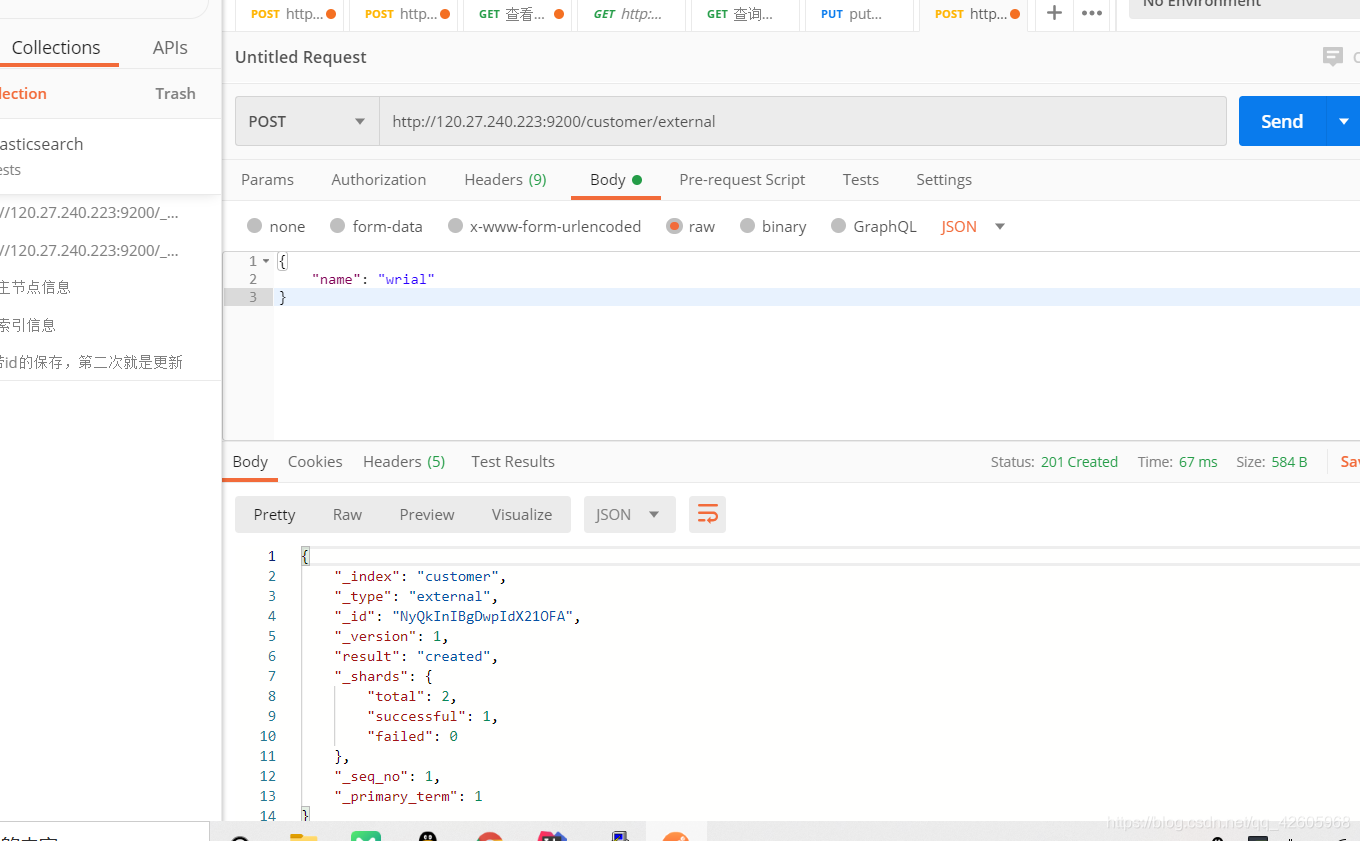Image resolution: width=1360 pixels, height=841 pixels.
Task: Switch sidebar to the Collections tab
Action: [x=56, y=47]
